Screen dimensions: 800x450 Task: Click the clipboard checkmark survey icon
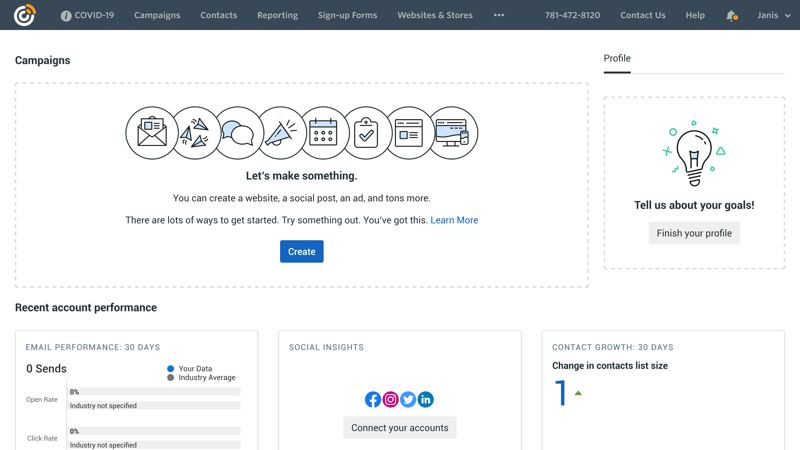[x=366, y=133]
